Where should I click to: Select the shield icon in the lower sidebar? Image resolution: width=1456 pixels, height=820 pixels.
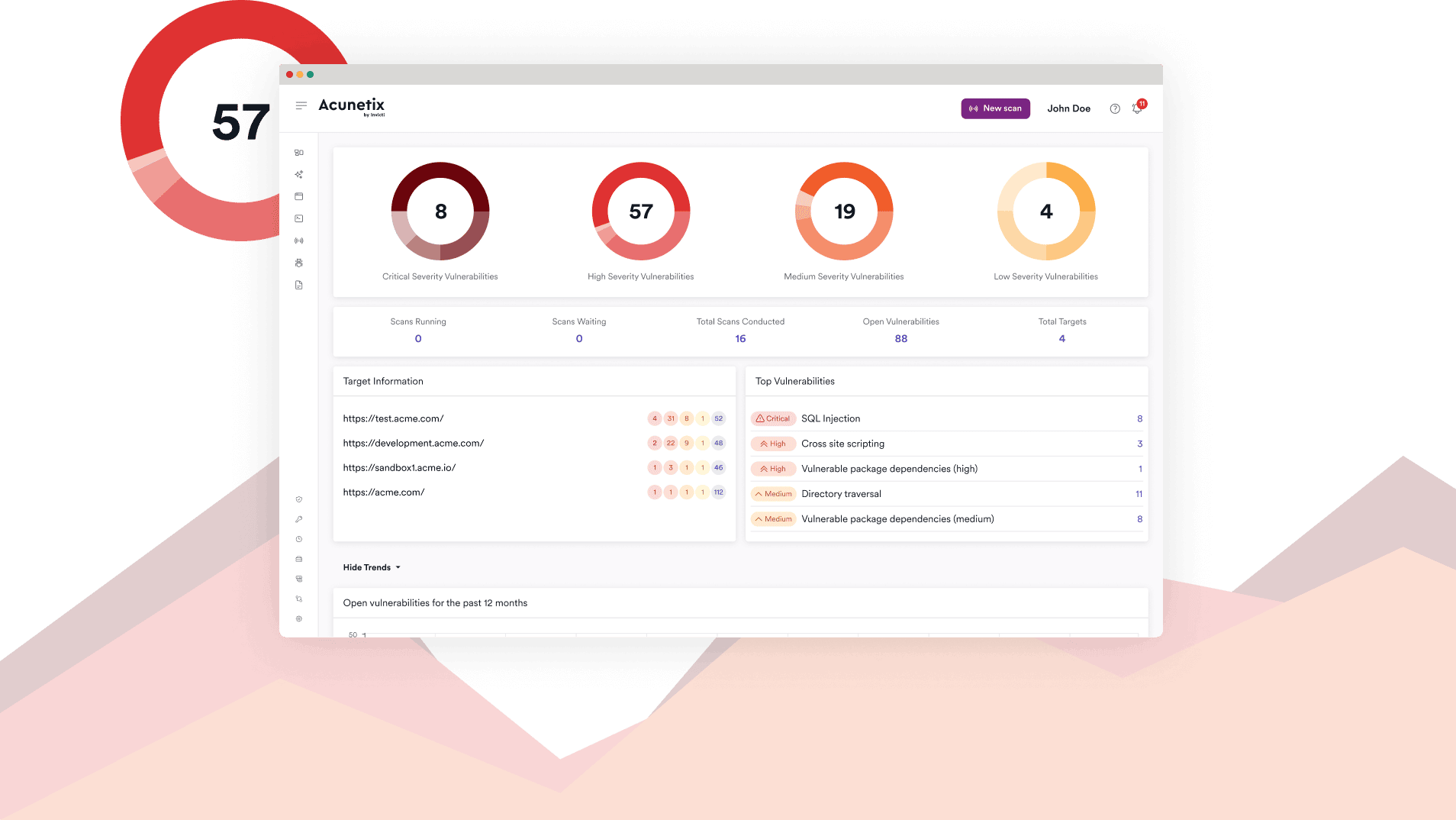[x=298, y=500]
